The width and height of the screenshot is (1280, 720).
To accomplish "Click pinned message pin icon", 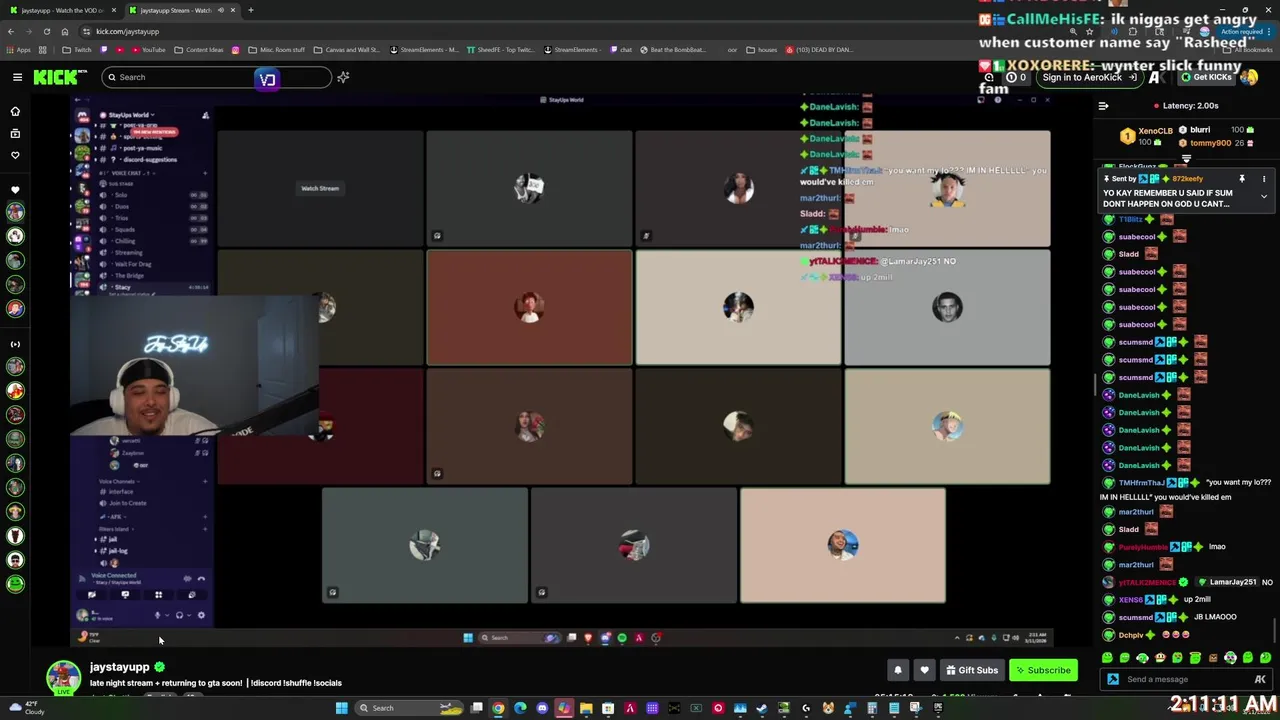I will [1242, 179].
